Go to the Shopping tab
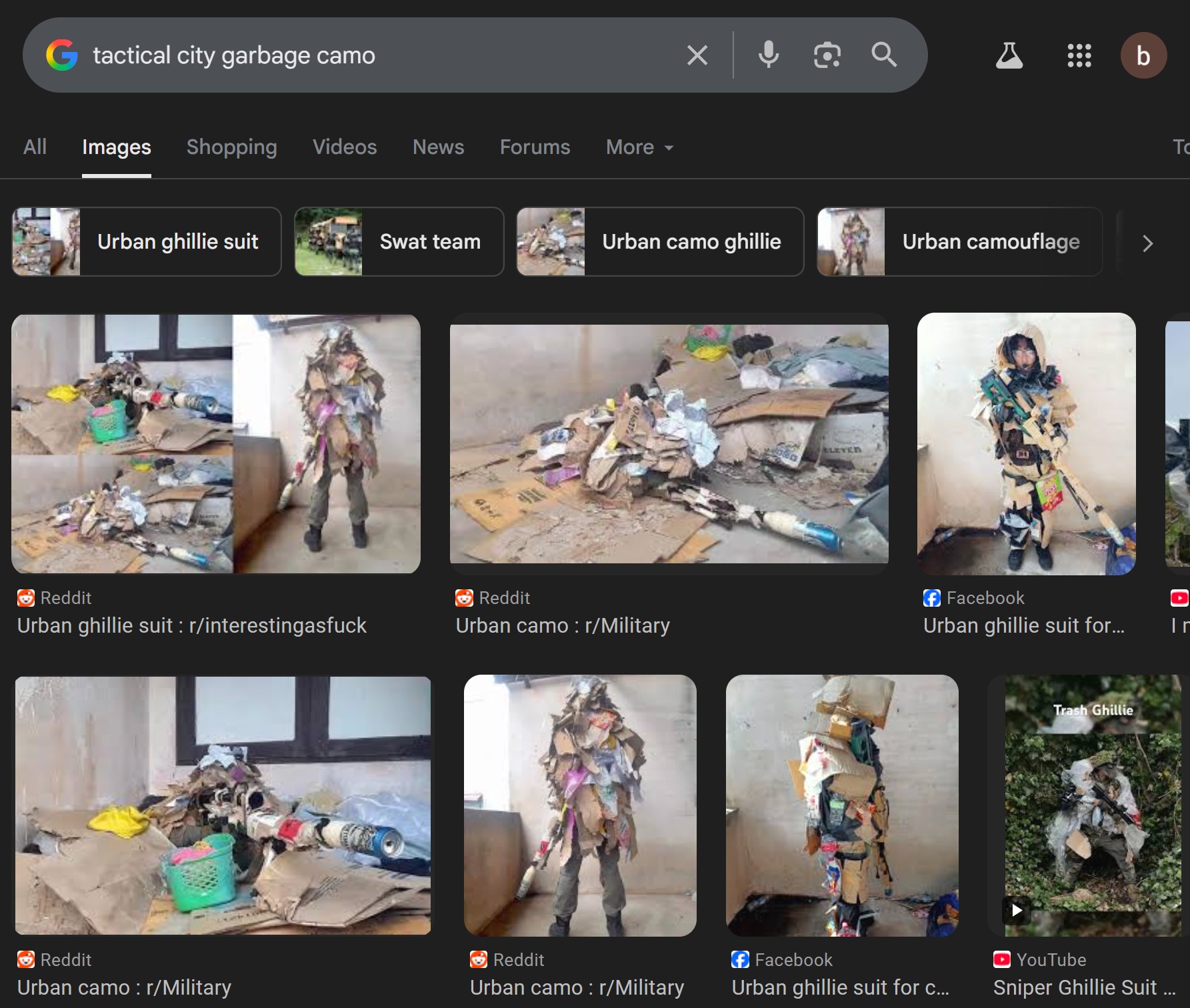The width and height of the screenshot is (1190, 1008). tap(232, 147)
